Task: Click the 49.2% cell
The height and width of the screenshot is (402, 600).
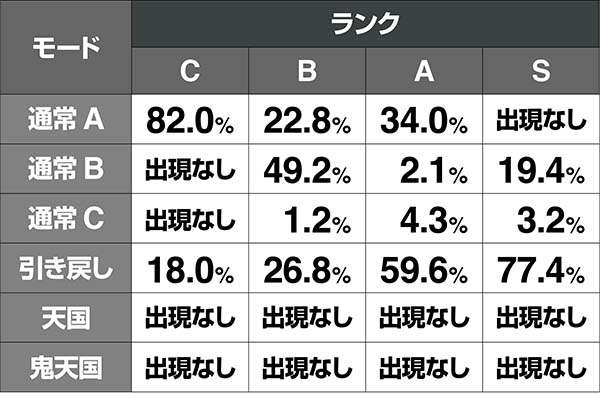Action: pos(307,171)
